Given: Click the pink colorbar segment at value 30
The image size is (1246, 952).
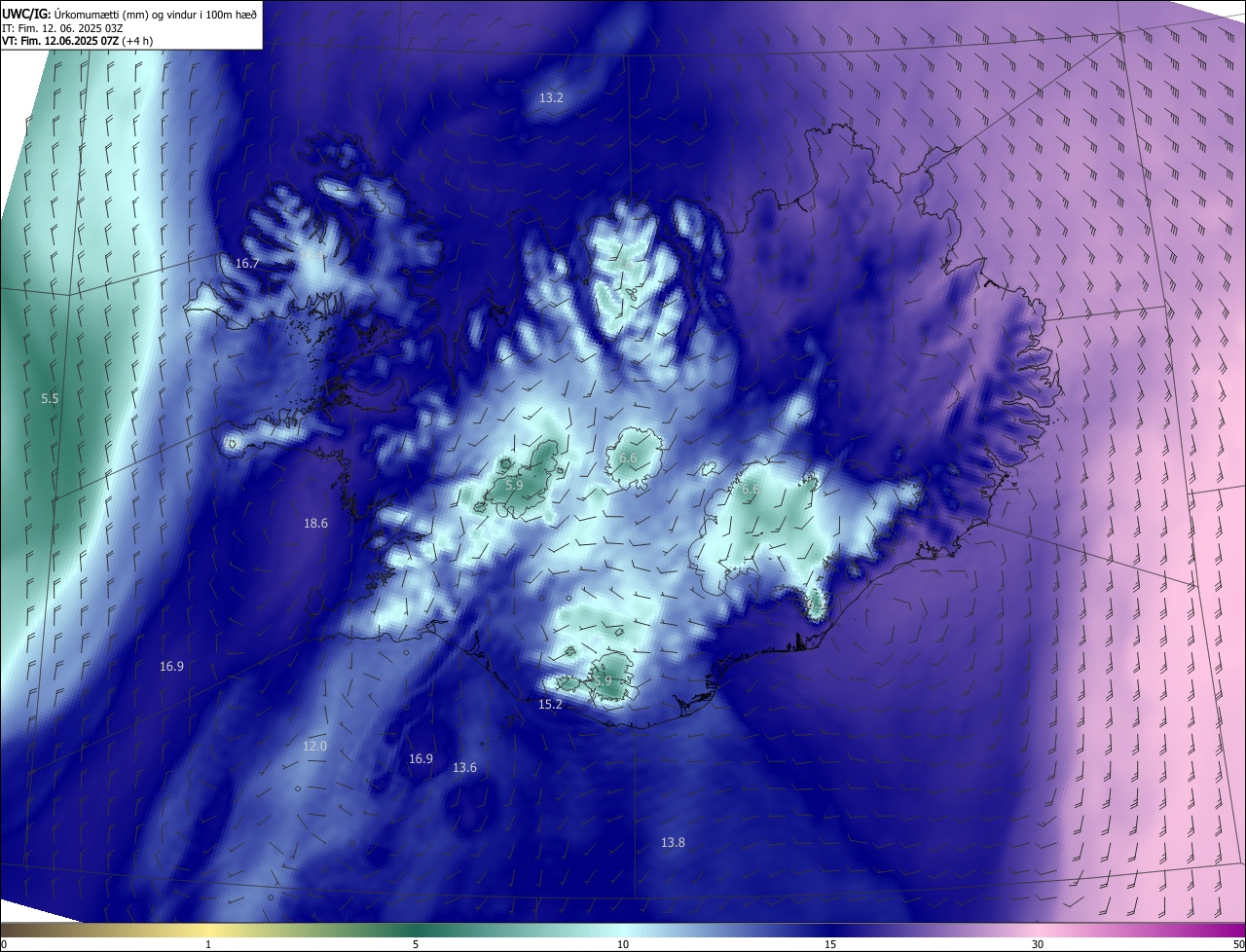Looking at the screenshot, I should click(1038, 931).
